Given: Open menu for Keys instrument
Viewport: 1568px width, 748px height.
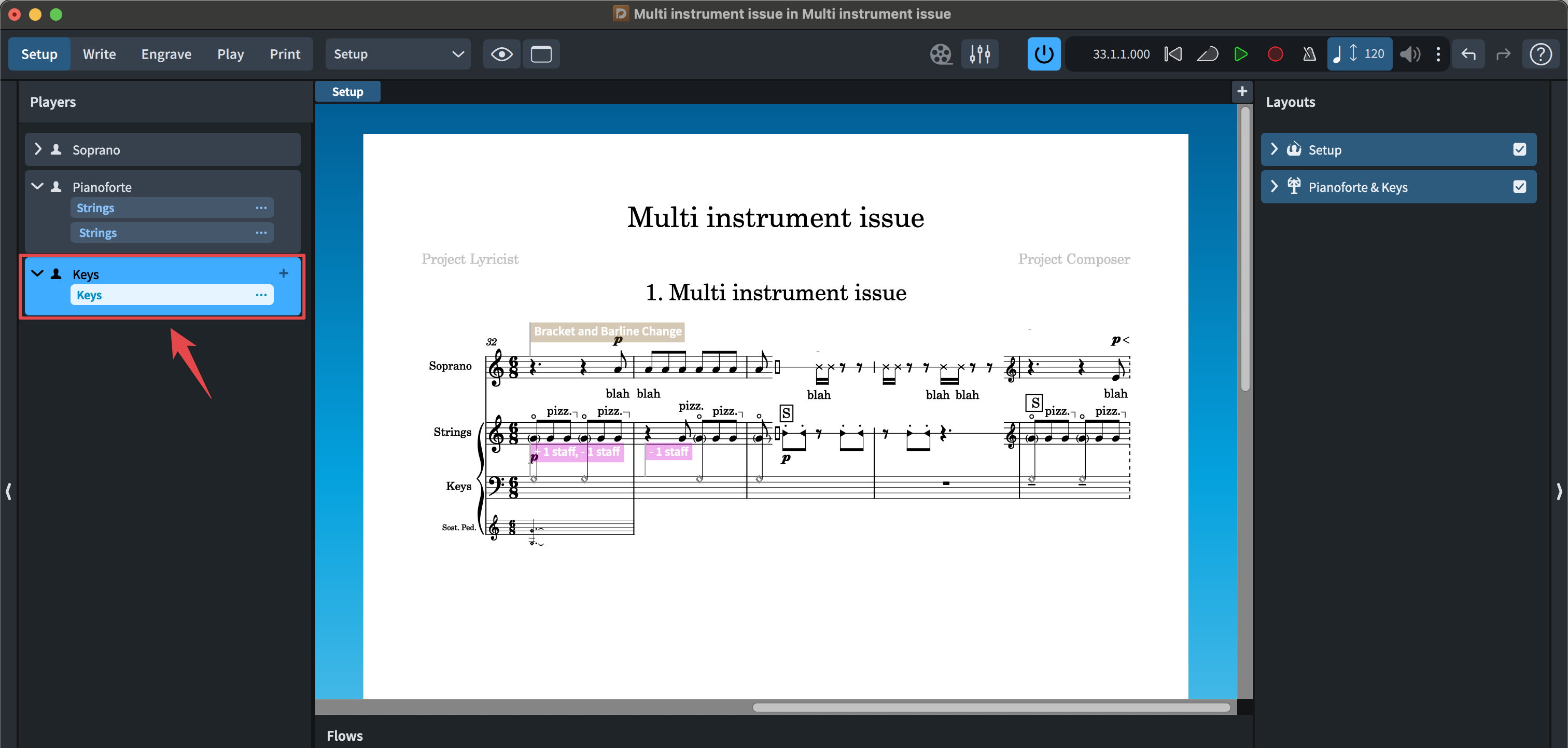Looking at the screenshot, I should (x=261, y=295).
